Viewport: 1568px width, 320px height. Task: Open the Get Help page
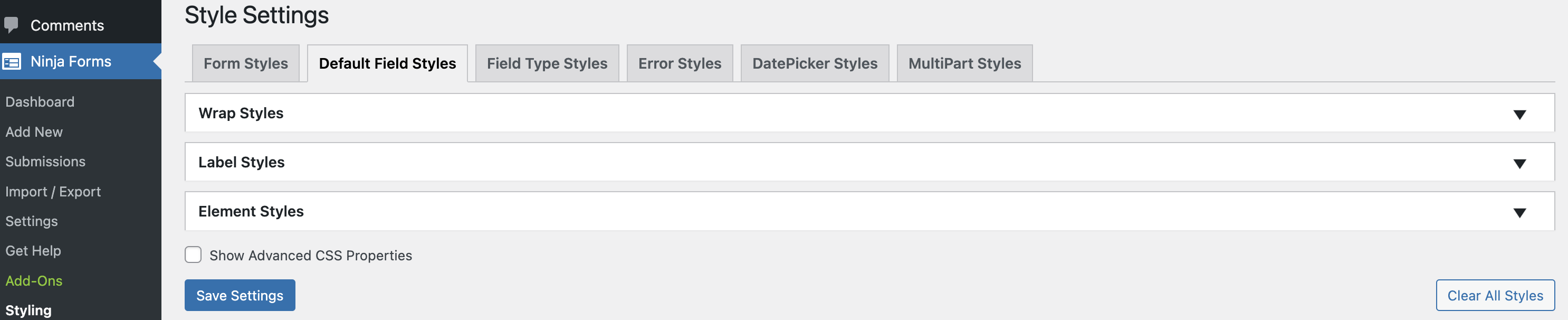pyautogui.click(x=33, y=250)
